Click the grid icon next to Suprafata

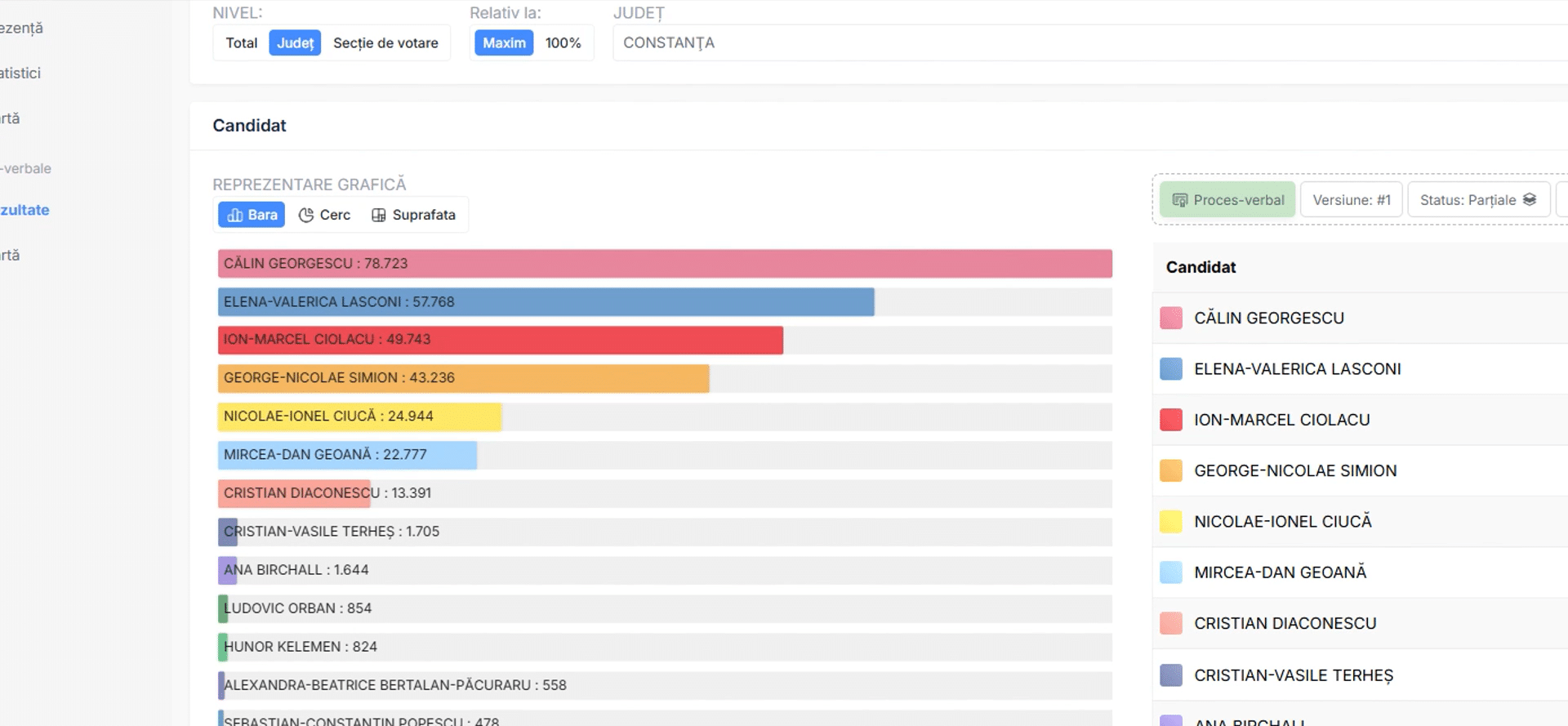[379, 215]
